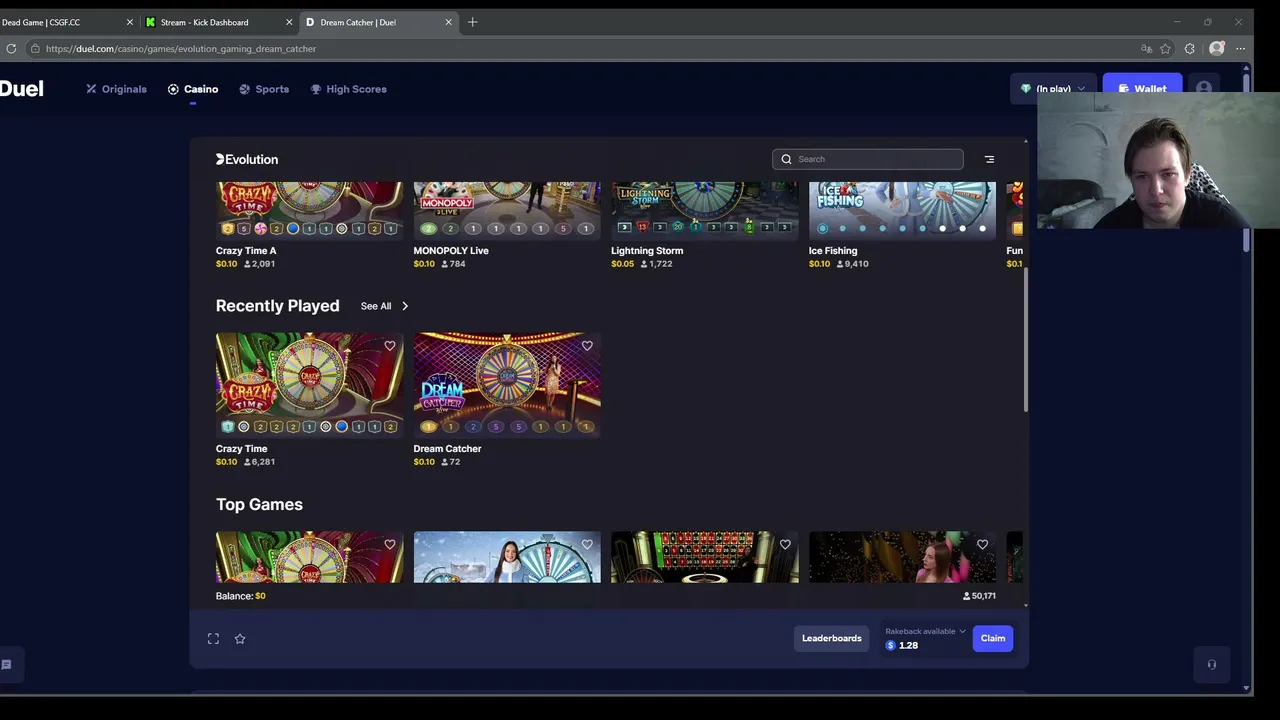The image size is (1280, 720).
Task: Click the Balance: $0 text
Action: click(x=240, y=596)
